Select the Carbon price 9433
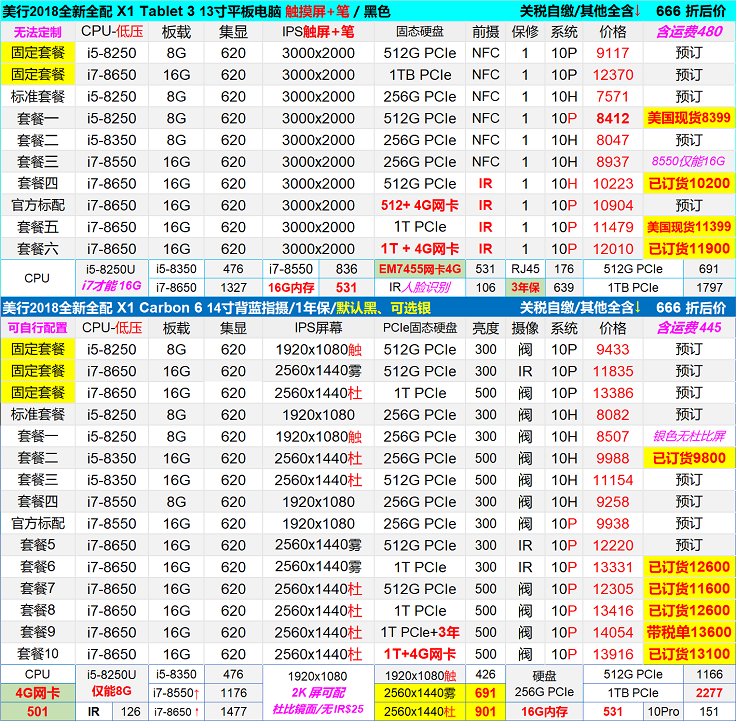The image size is (736, 721). click(x=613, y=349)
